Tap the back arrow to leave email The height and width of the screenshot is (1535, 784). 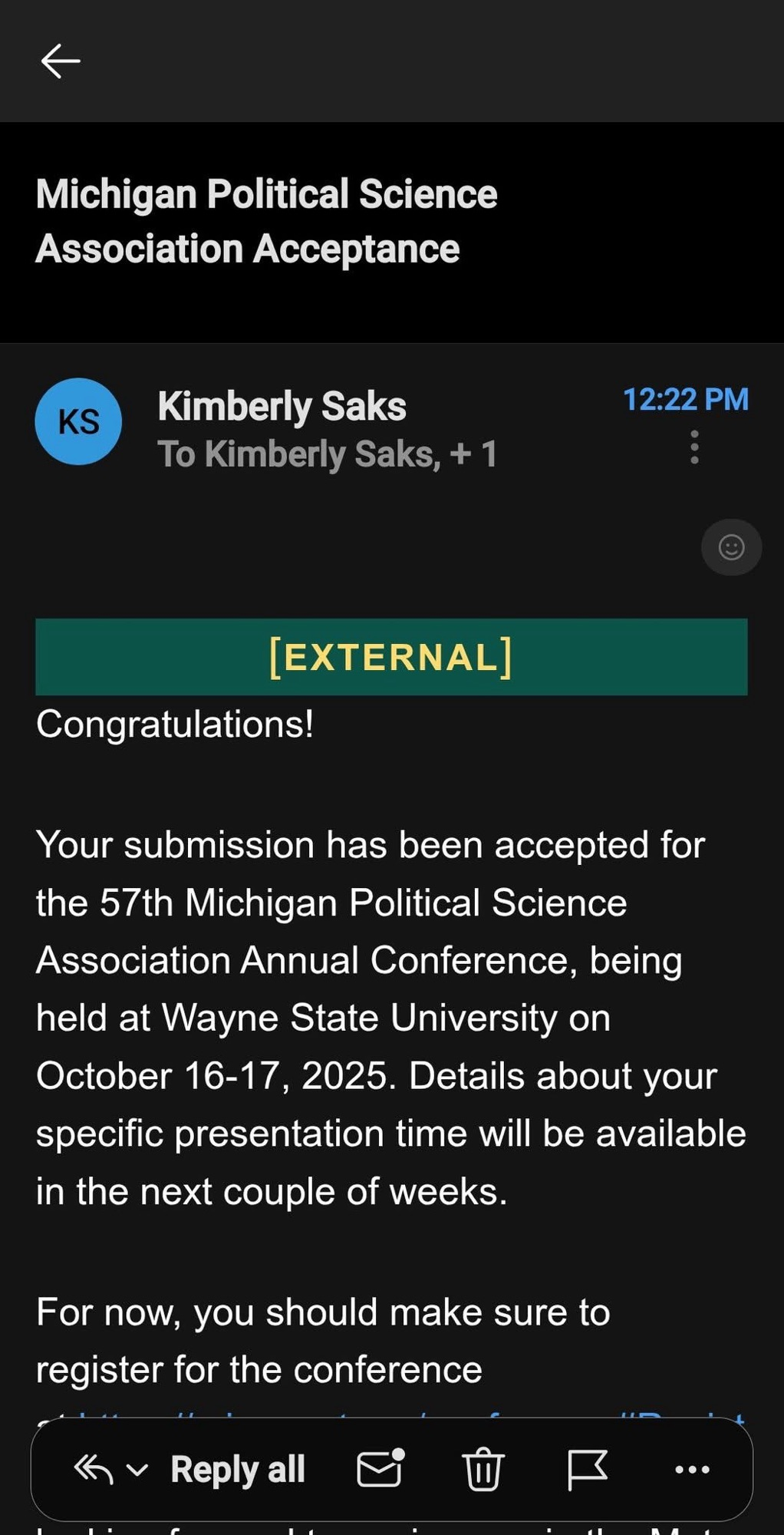pos(61,61)
